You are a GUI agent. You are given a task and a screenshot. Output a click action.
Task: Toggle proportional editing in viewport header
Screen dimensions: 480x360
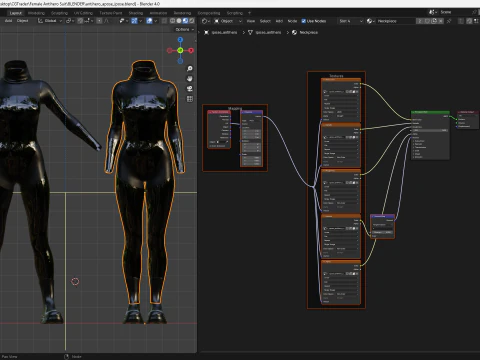point(99,21)
